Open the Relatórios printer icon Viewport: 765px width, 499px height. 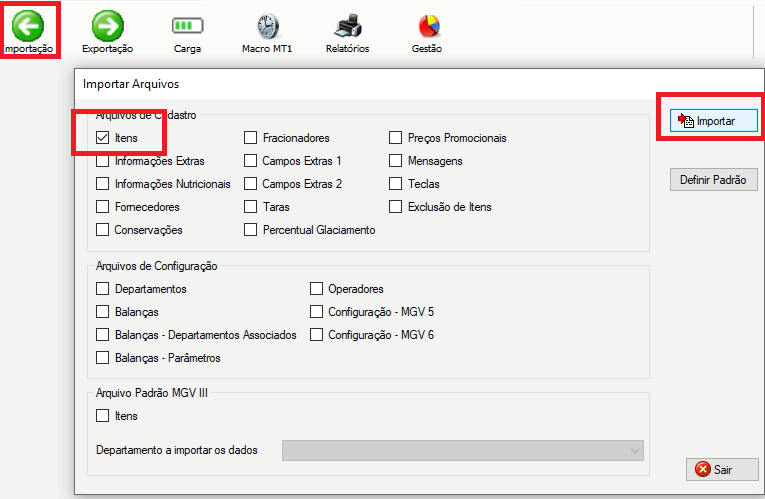(x=347, y=24)
